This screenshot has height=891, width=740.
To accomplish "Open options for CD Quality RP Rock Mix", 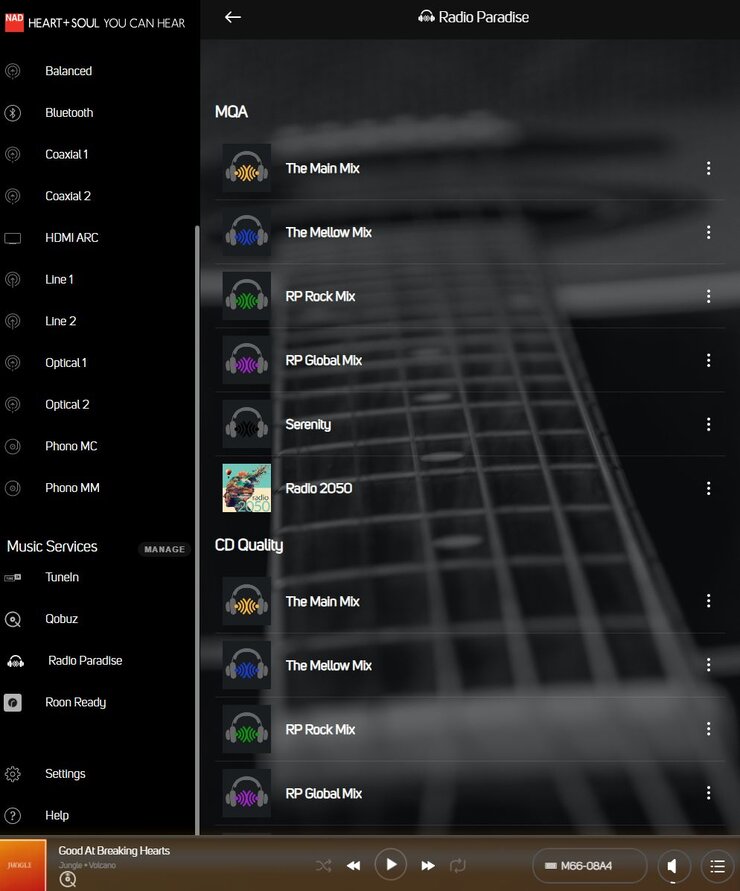I will pos(708,729).
